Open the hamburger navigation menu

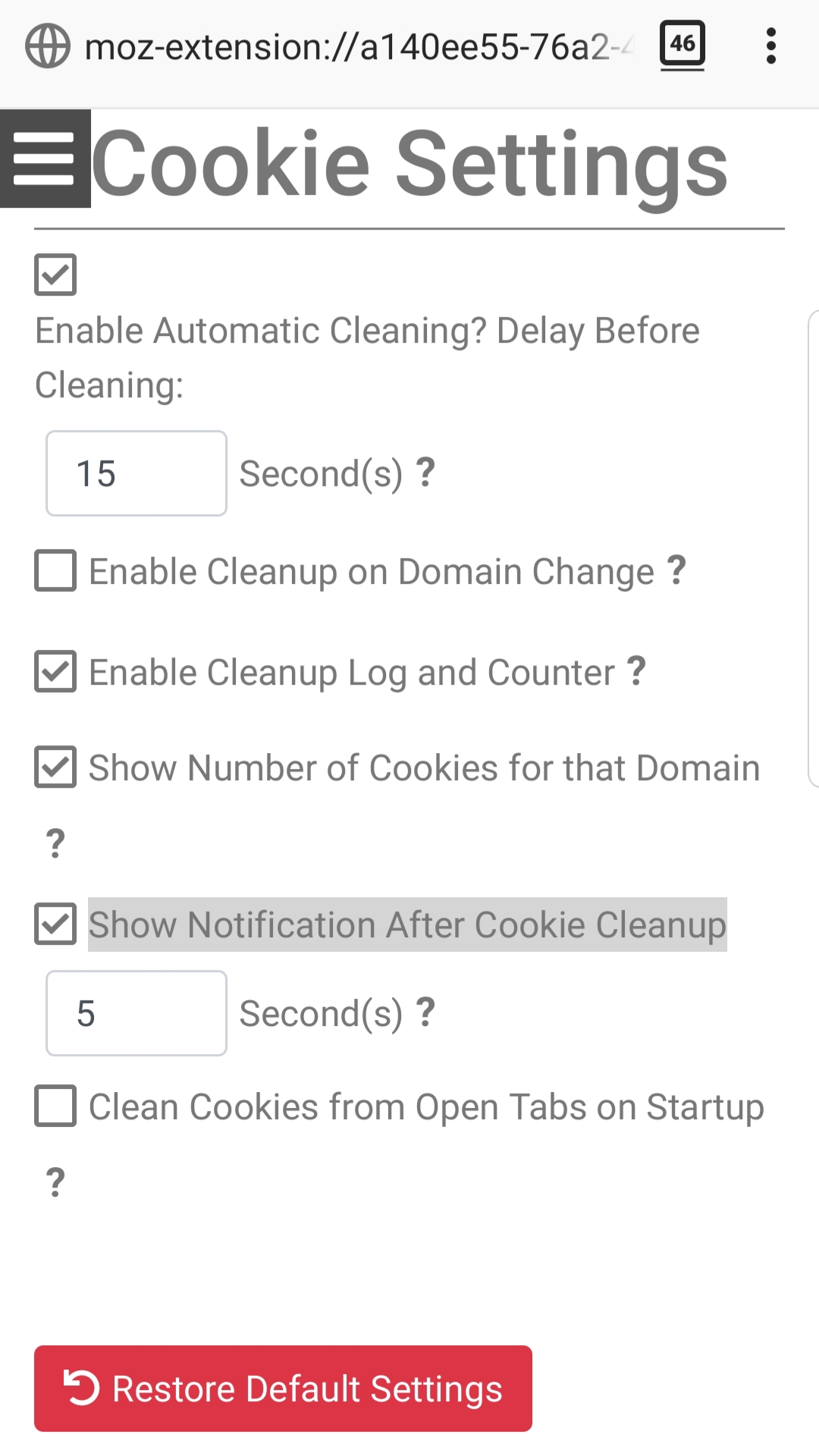(45, 158)
